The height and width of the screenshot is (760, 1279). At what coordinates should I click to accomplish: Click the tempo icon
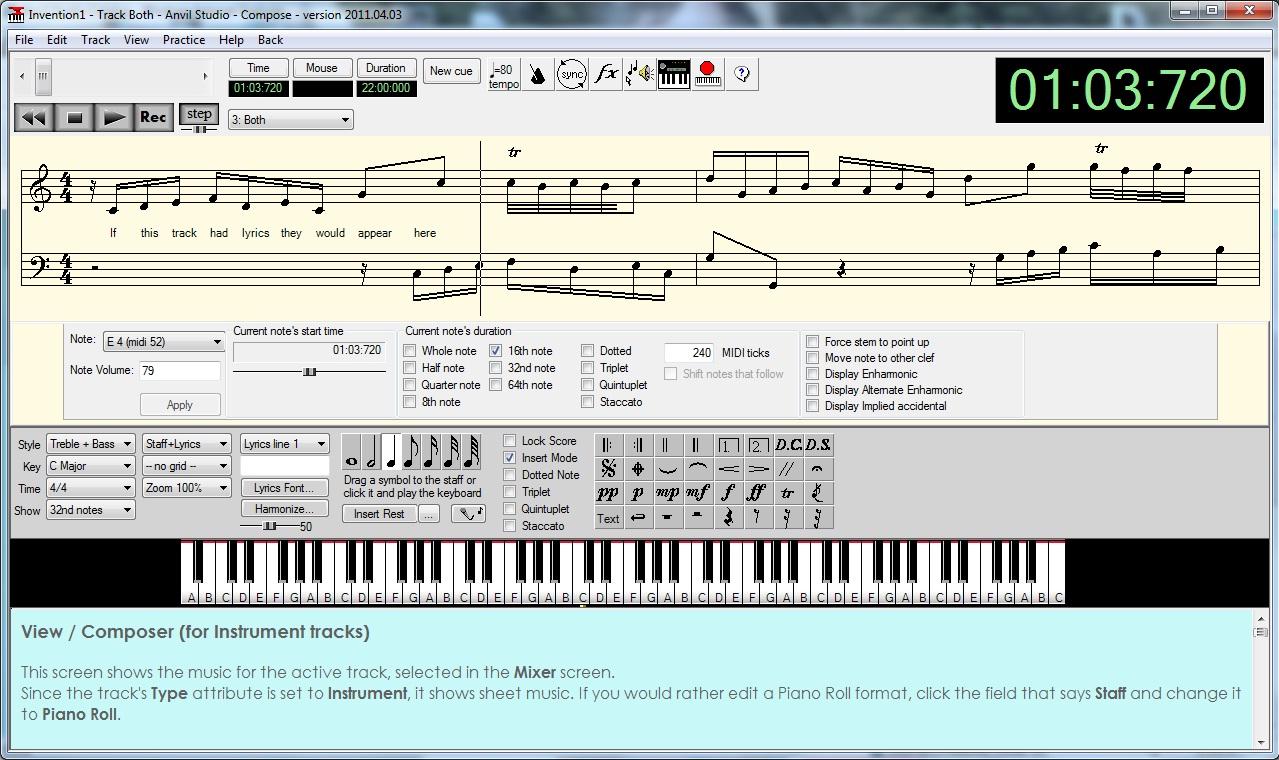click(503, 74)
